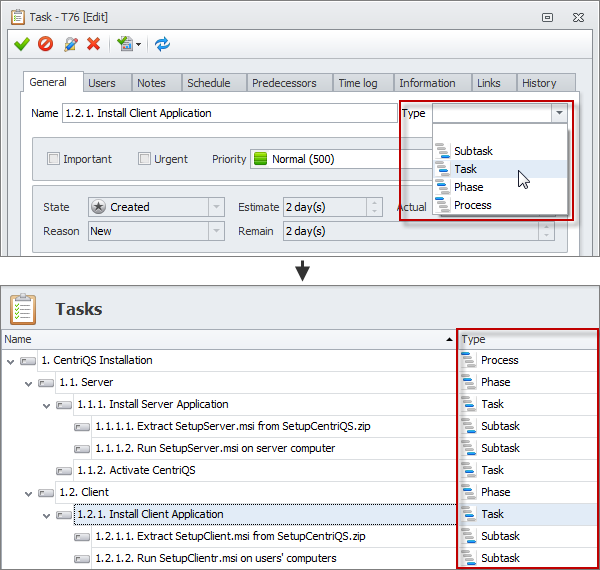Open the State dropdown showing Created
600x570 pixels.
217,207
